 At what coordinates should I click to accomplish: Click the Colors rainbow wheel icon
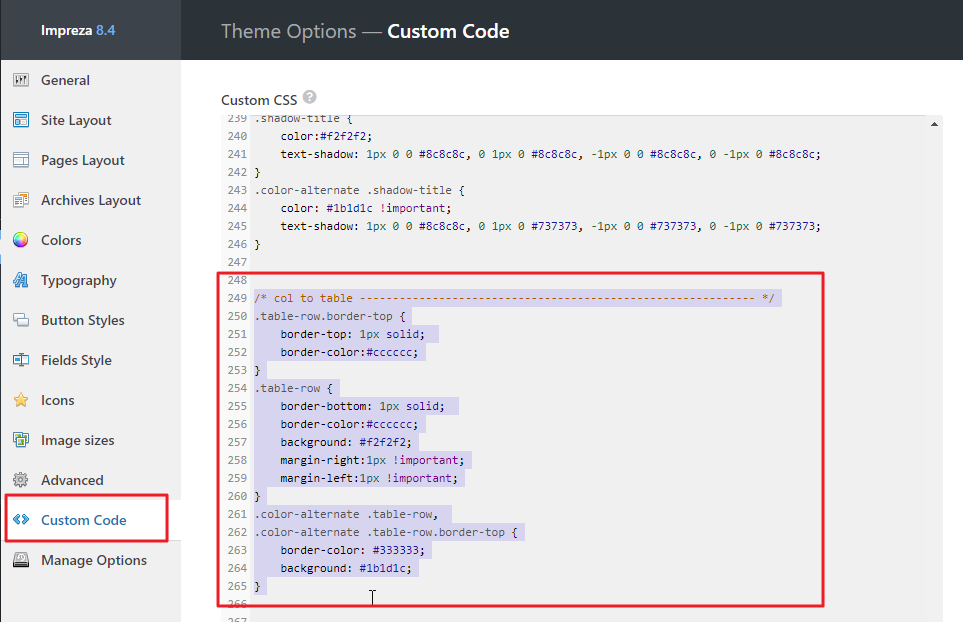21,239
